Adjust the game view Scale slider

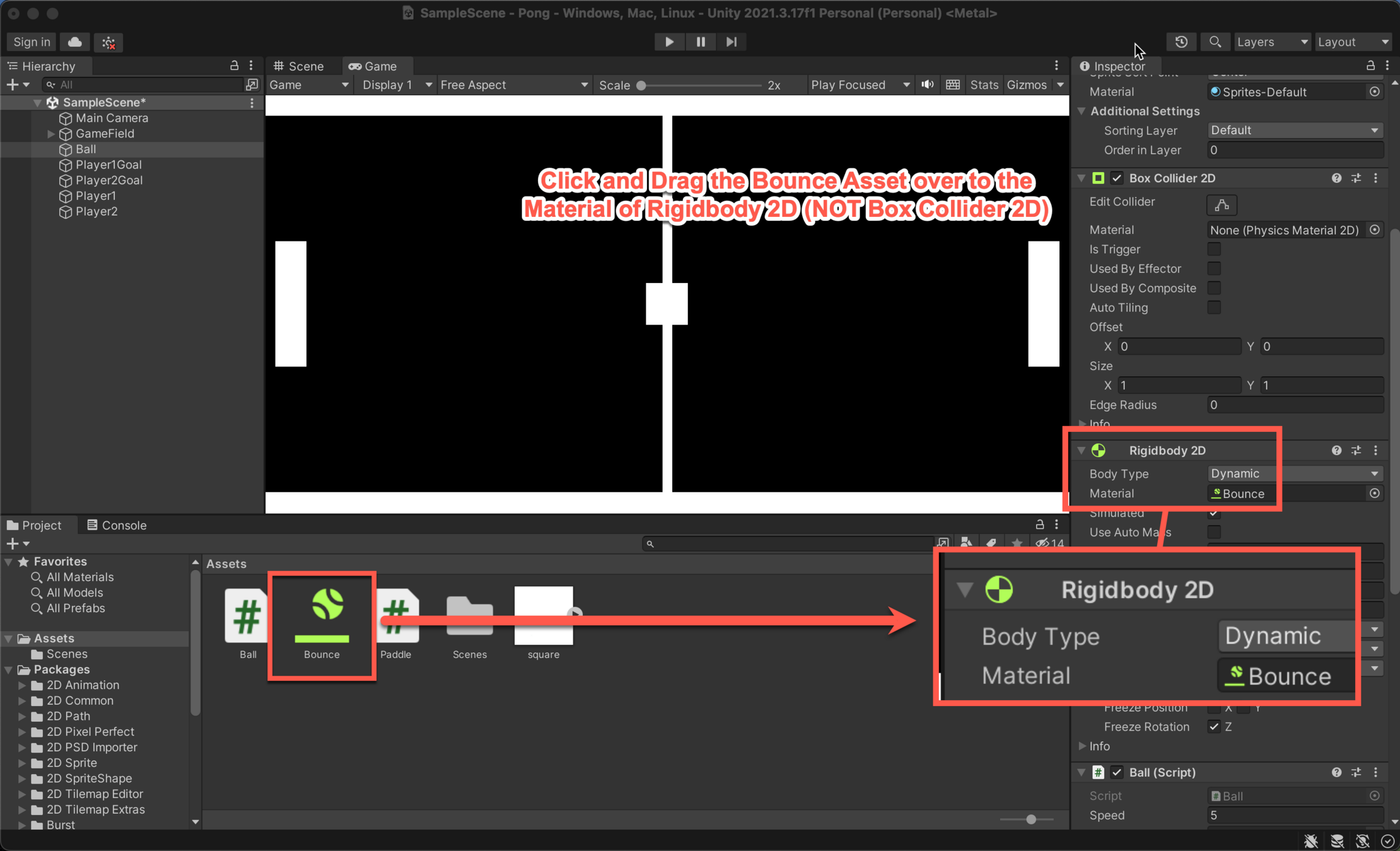pos(641,85)
